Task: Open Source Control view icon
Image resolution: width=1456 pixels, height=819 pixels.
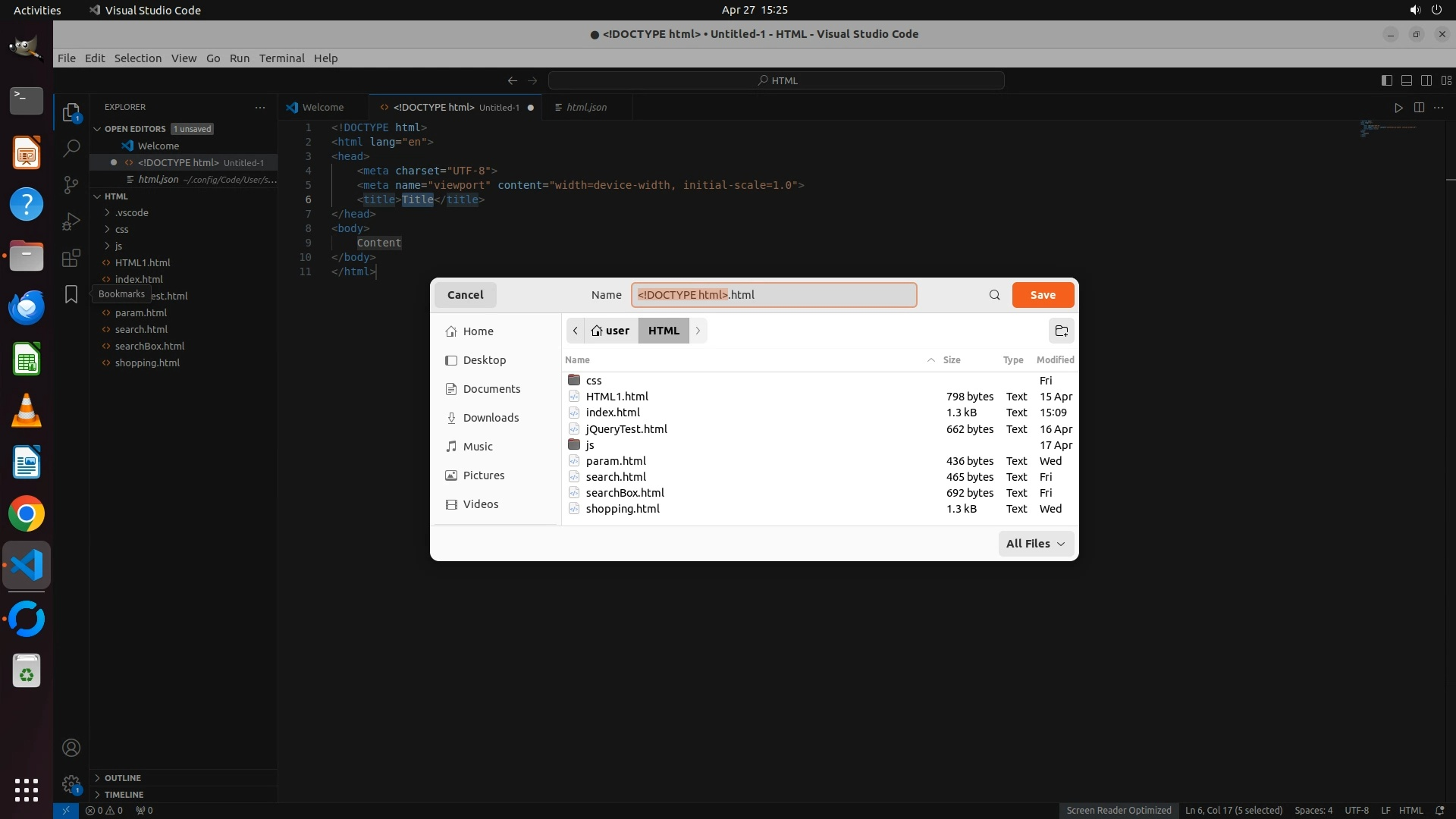Action: [x=71, y=184]
